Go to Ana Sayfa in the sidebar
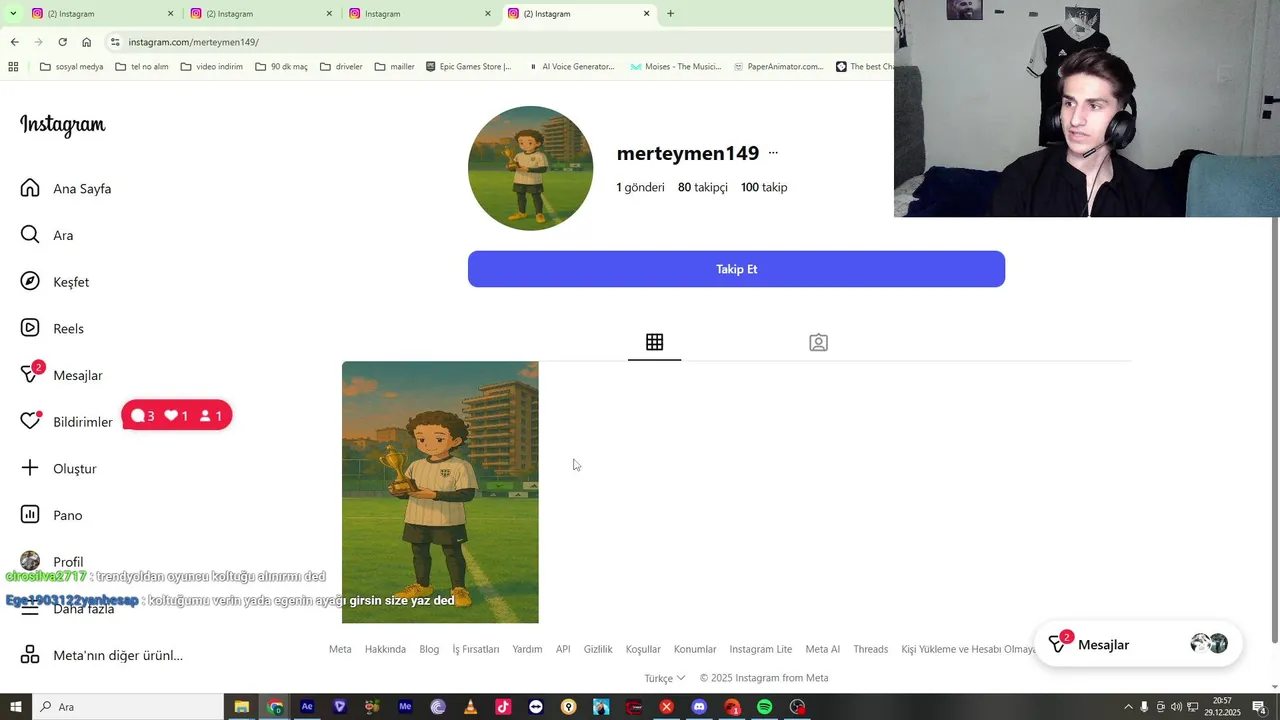 [x=66, y=188]
